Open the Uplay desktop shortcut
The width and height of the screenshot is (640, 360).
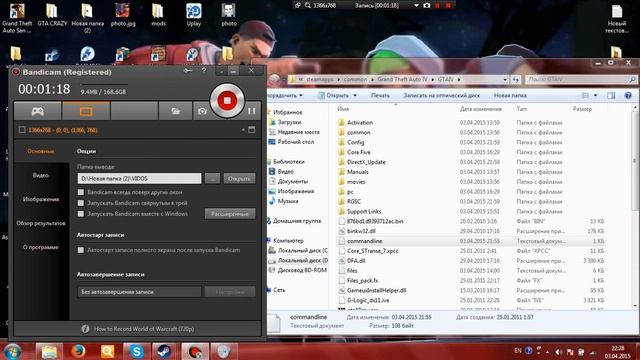click(194, 15)
